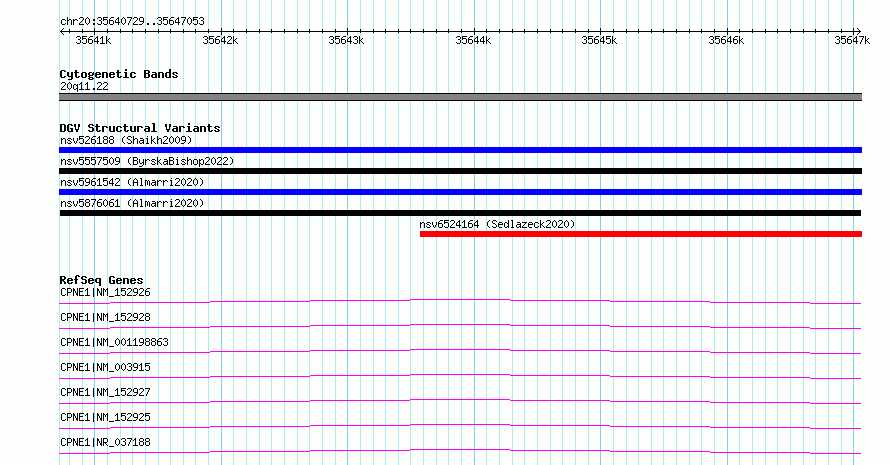890x465 pixels.
Task: Click the red bar for nsv6524164
Action: pos(641,234)
